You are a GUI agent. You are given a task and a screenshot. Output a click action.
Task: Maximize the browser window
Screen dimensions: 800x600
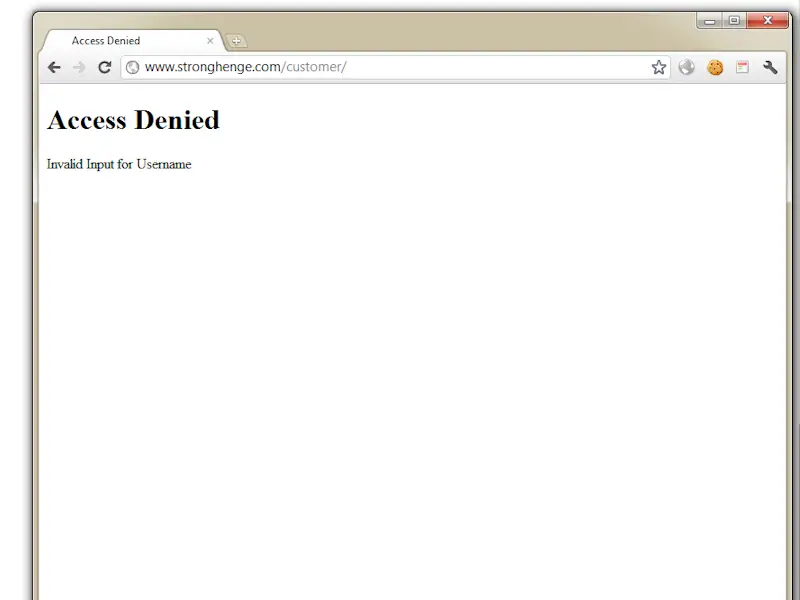(734, 21)
